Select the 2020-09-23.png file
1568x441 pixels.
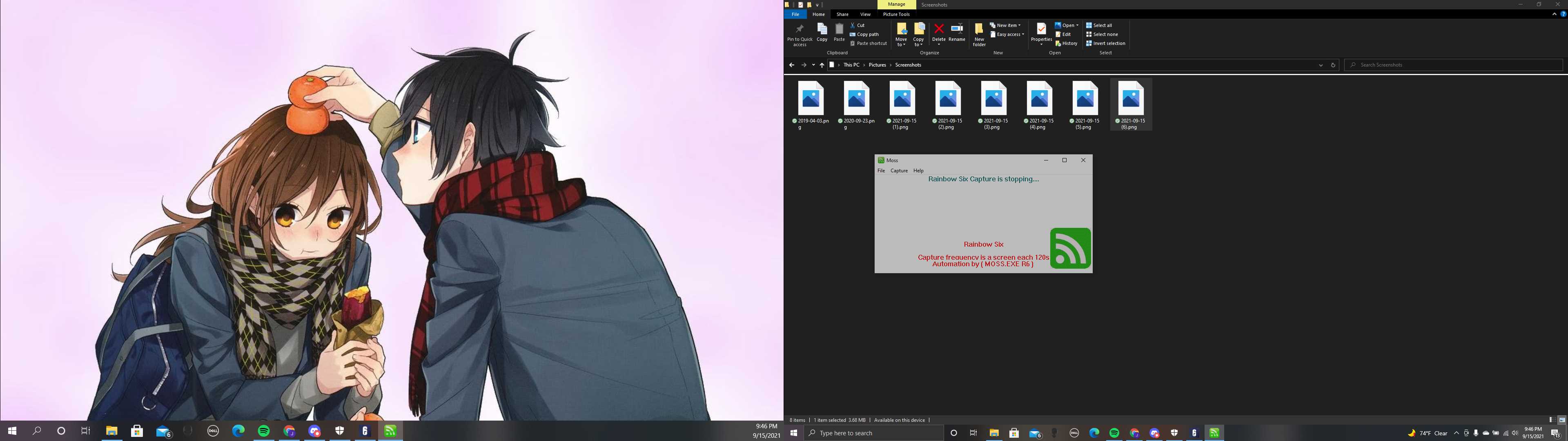point(856,105)
